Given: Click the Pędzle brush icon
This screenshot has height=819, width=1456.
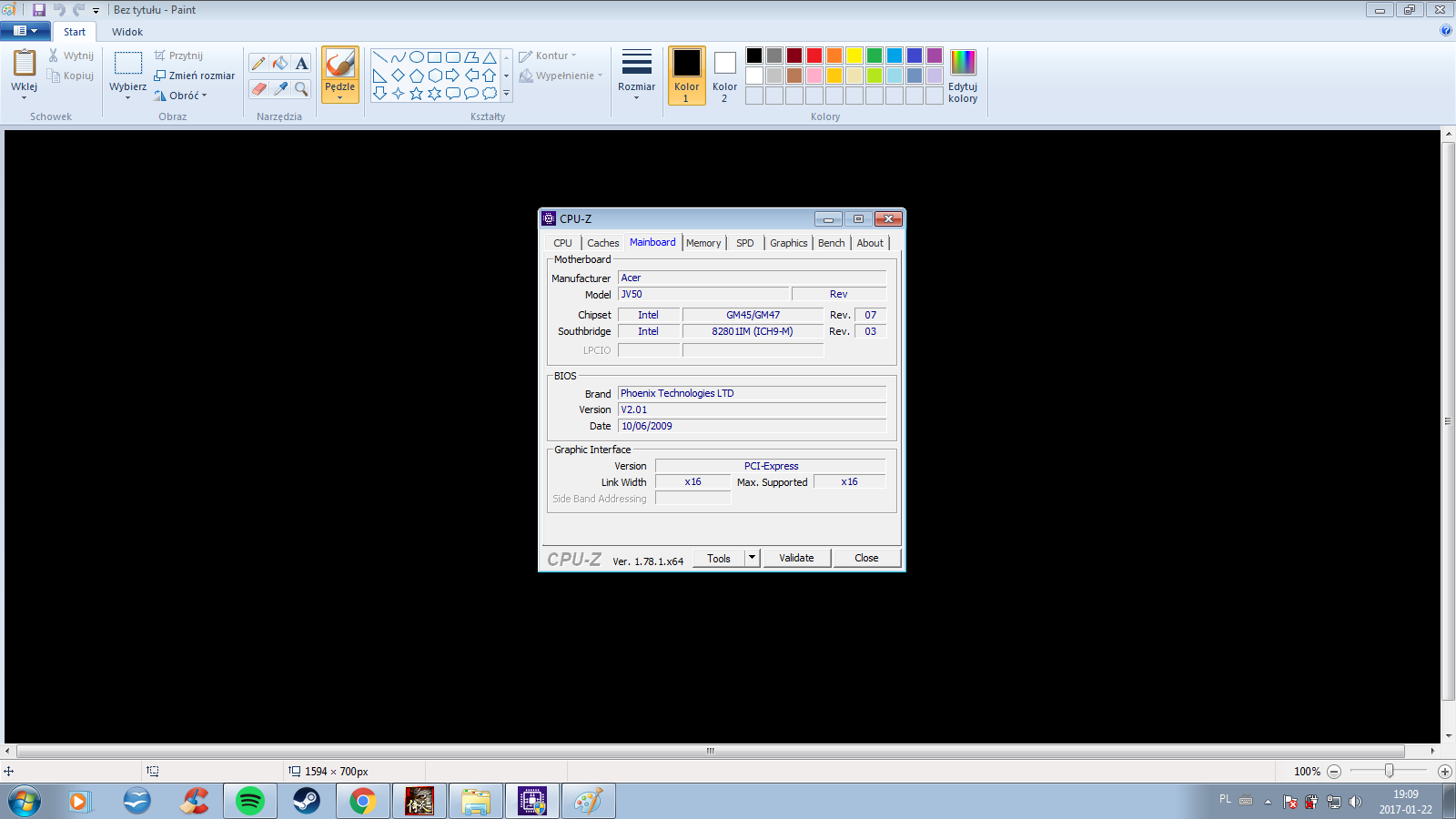Looking at the screenshot, I should 340,64.
